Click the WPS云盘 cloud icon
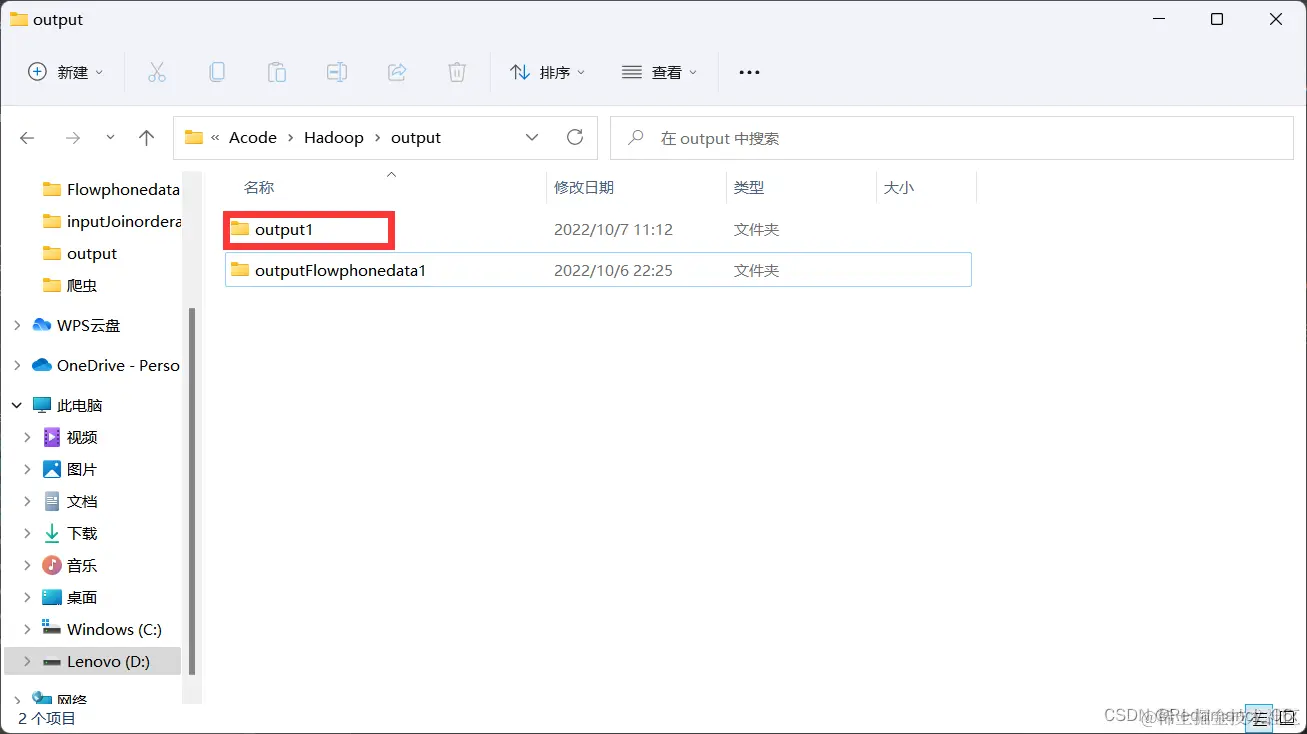 42,326
